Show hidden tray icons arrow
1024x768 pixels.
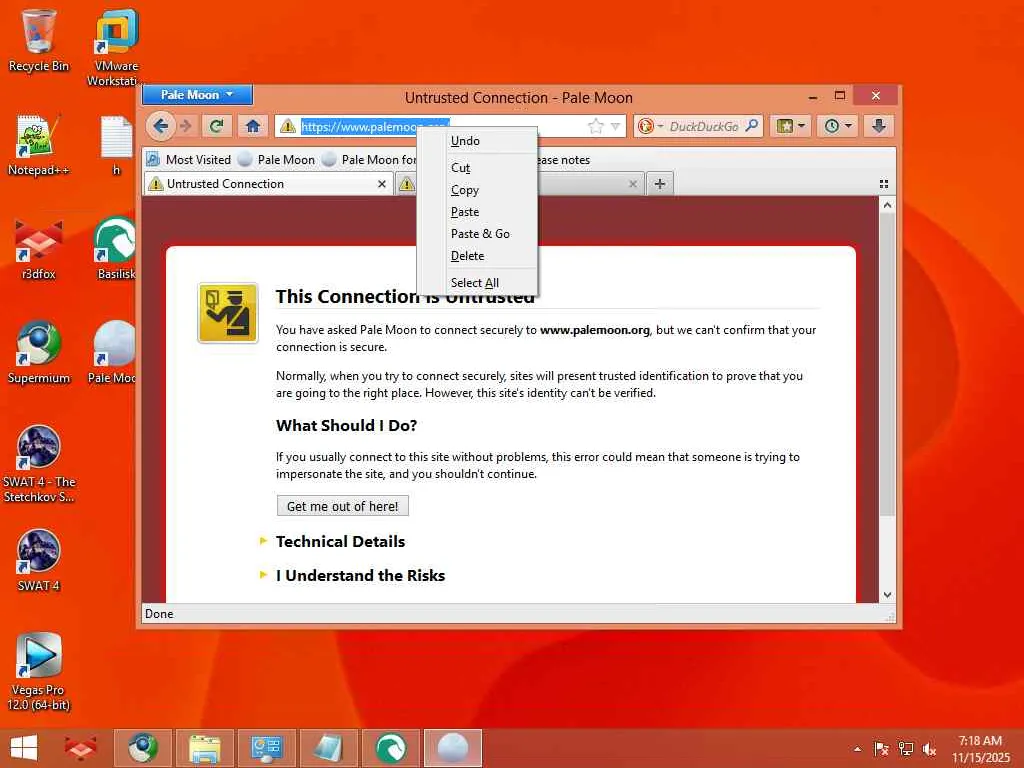pyautogui.click(x=857, y=749)
